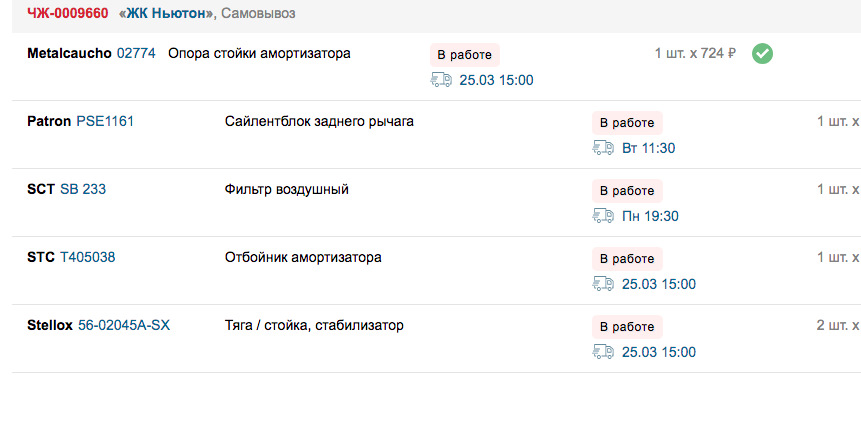The image size is (861, 423).
Task: Select the Тяга / стойка, стабилизатор item name
Action: pyautogui.click(x=314, y=325)
